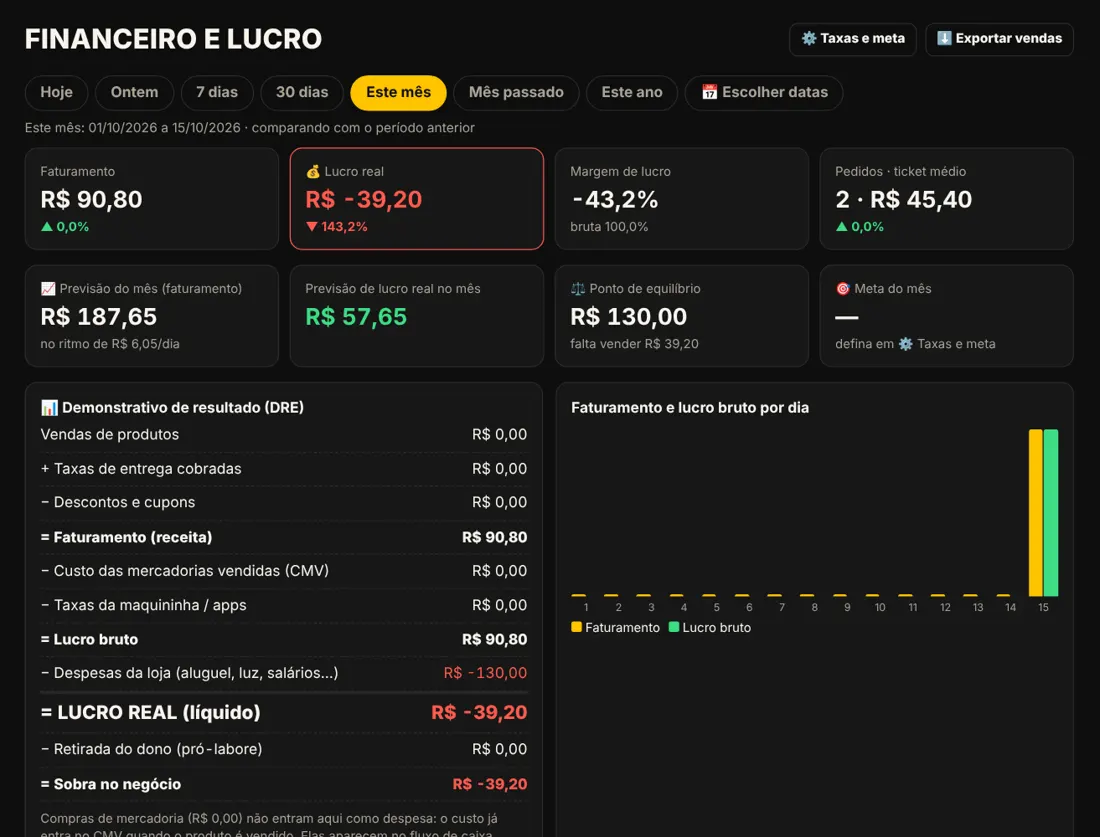Click day 1 label on chart axis
Image resolution: width=1100 pixels, height=837 pixels.
586,608
